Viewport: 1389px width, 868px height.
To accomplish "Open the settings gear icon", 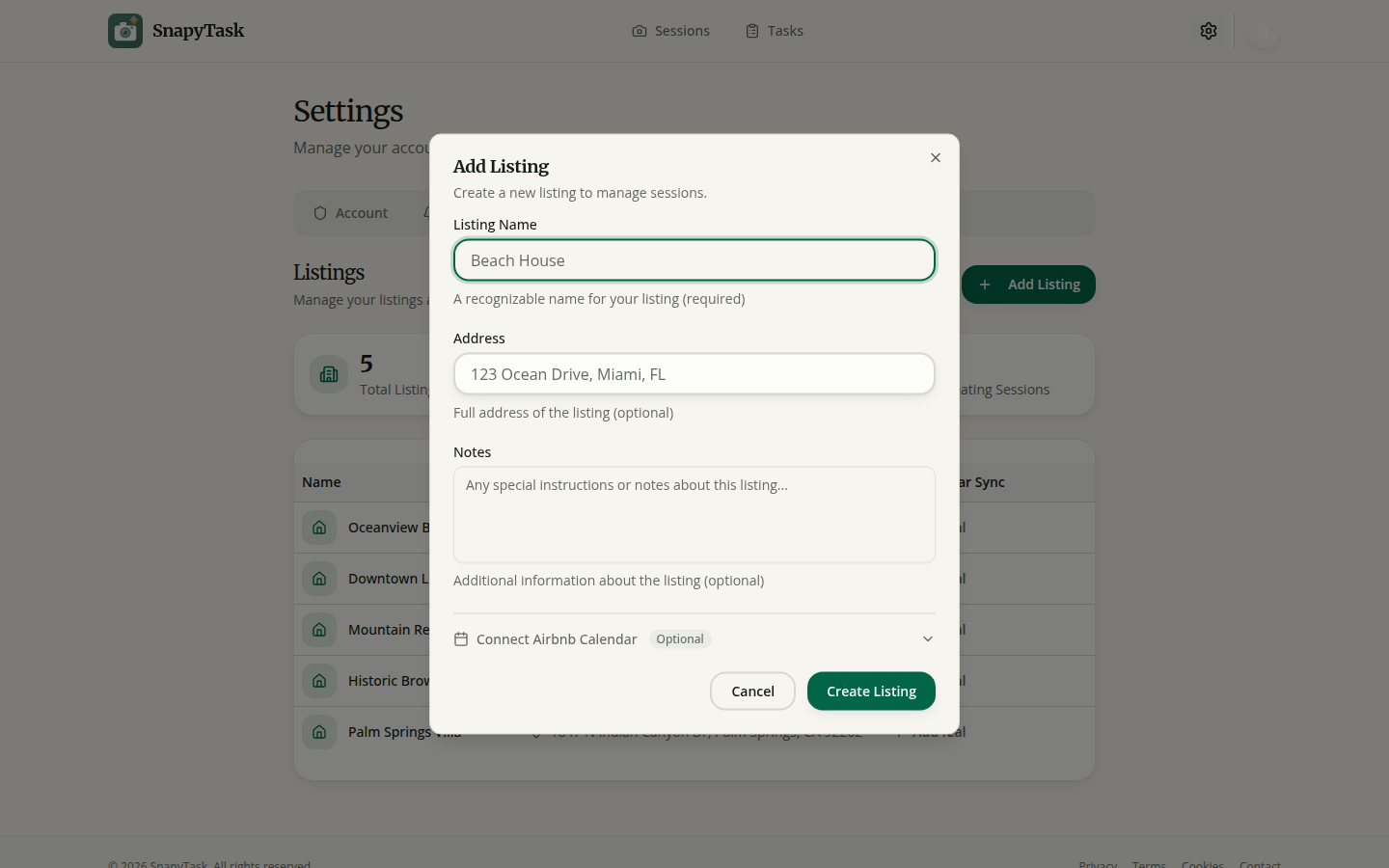I will click(1209, 31).
